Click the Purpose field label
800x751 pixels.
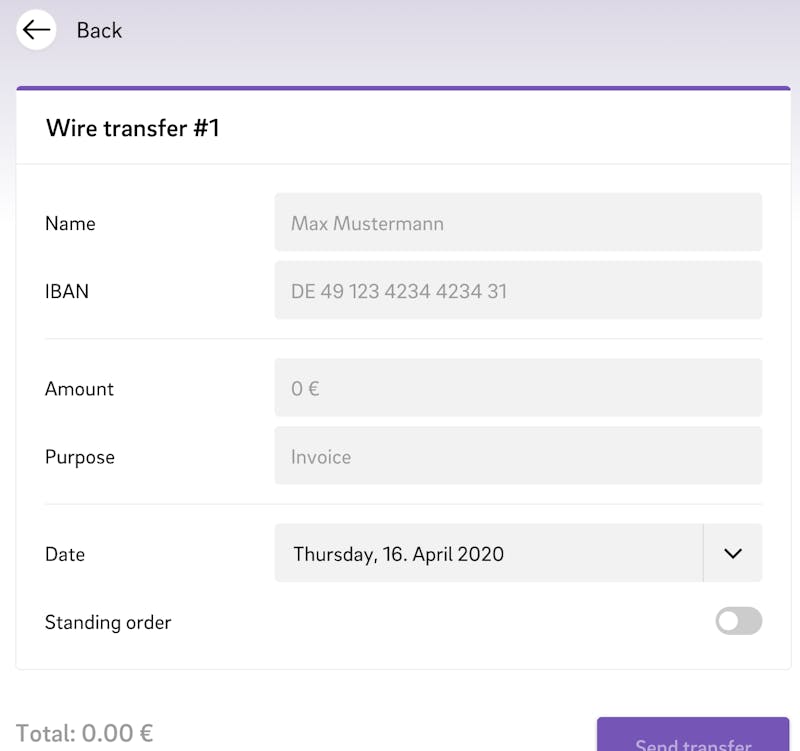coord(80,457)
